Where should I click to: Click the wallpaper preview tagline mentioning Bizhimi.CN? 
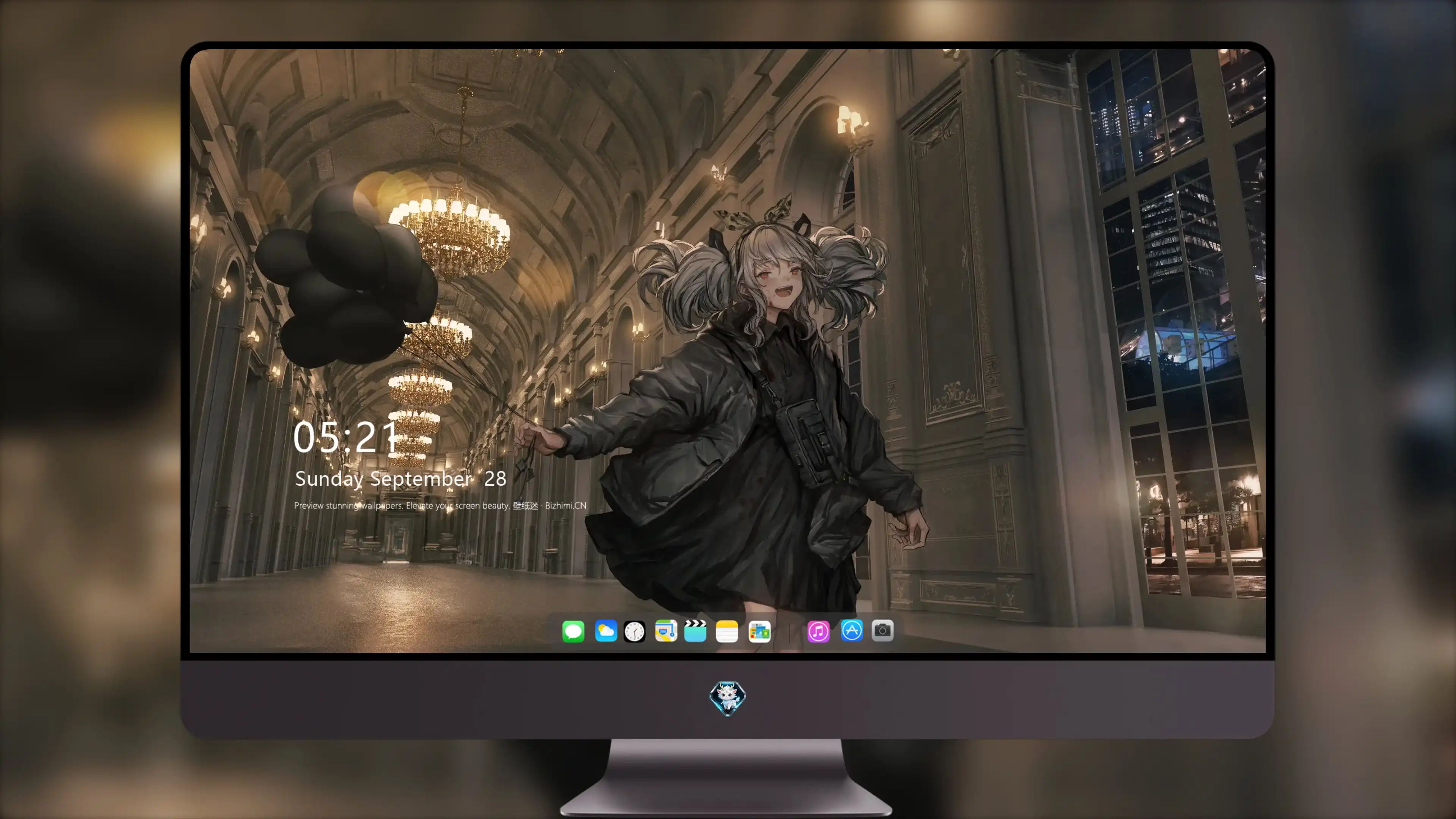440,505
